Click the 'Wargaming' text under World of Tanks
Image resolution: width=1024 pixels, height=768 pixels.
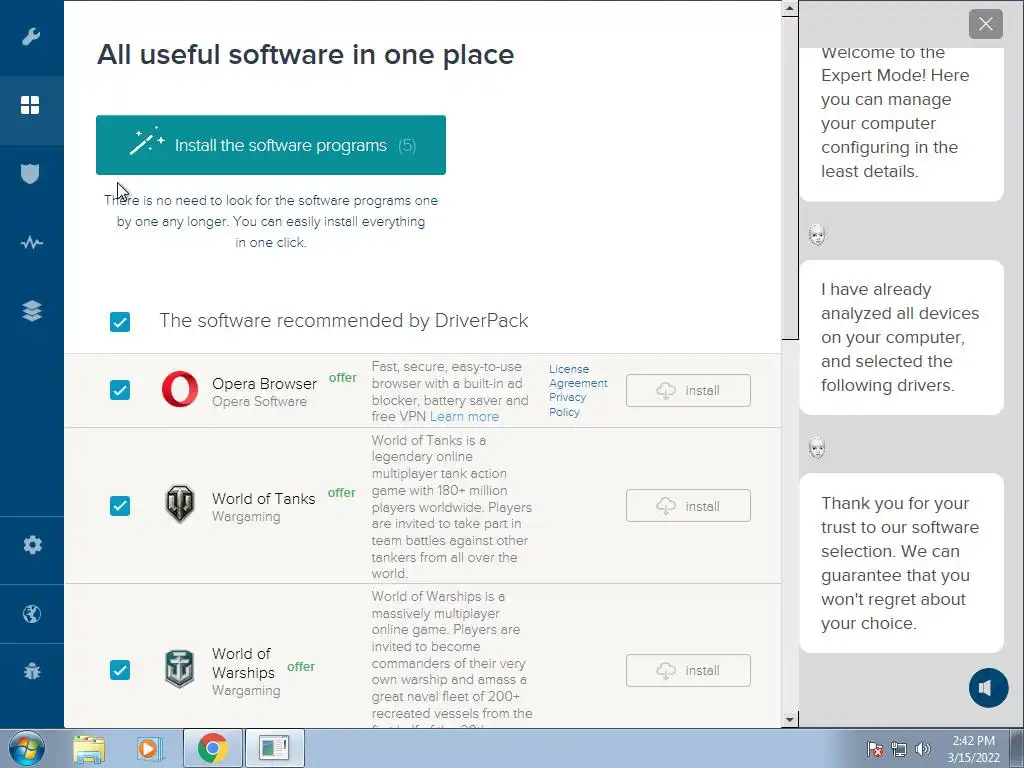246,517
